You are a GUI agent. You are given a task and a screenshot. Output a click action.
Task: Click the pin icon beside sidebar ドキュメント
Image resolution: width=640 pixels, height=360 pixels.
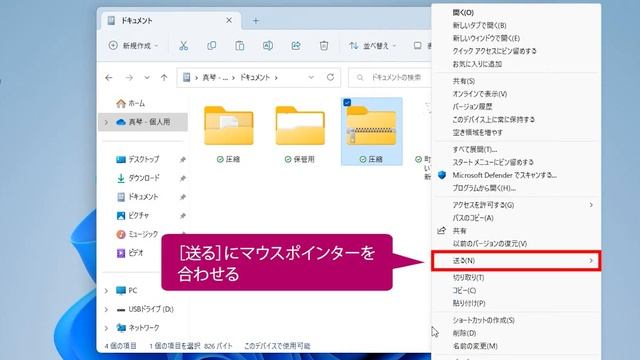(x=183, y=197)
